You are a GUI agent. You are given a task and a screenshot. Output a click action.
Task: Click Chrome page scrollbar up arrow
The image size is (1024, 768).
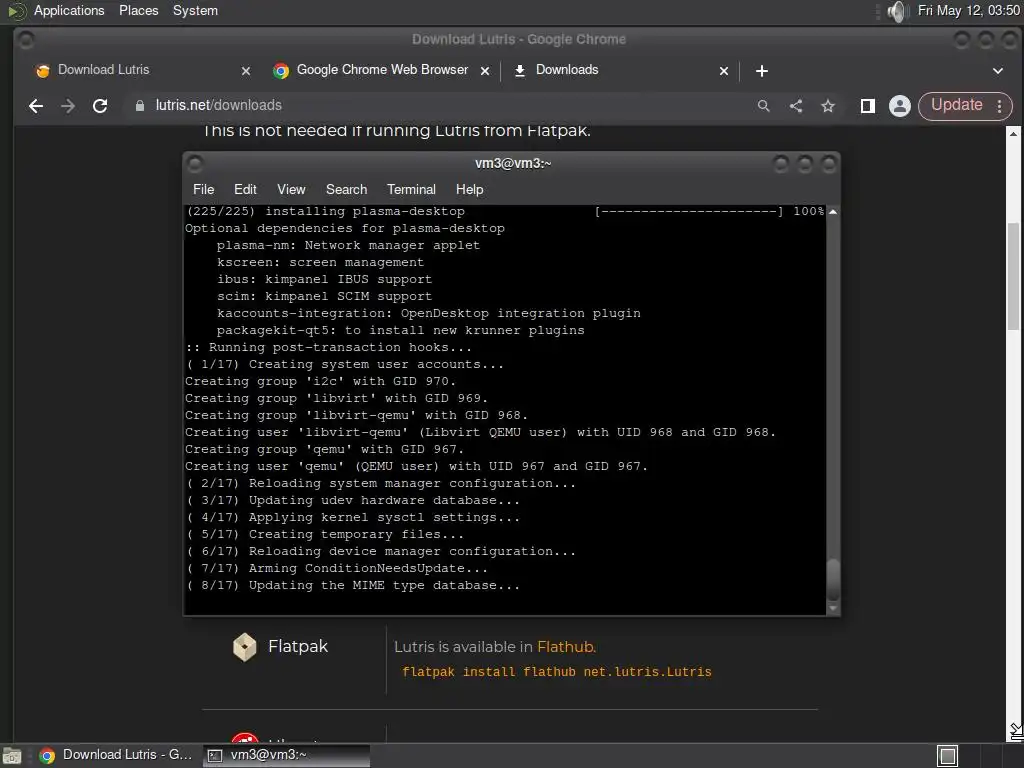click(x=1013, y=134)
